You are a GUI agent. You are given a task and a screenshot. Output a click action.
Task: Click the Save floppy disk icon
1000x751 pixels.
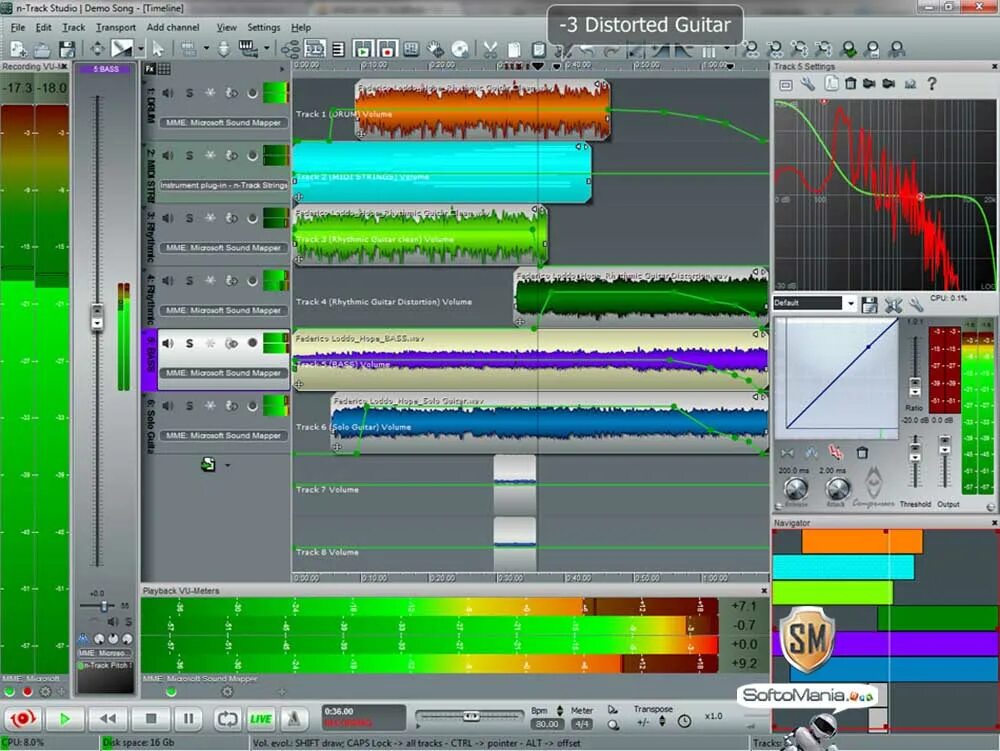point(66,49)
